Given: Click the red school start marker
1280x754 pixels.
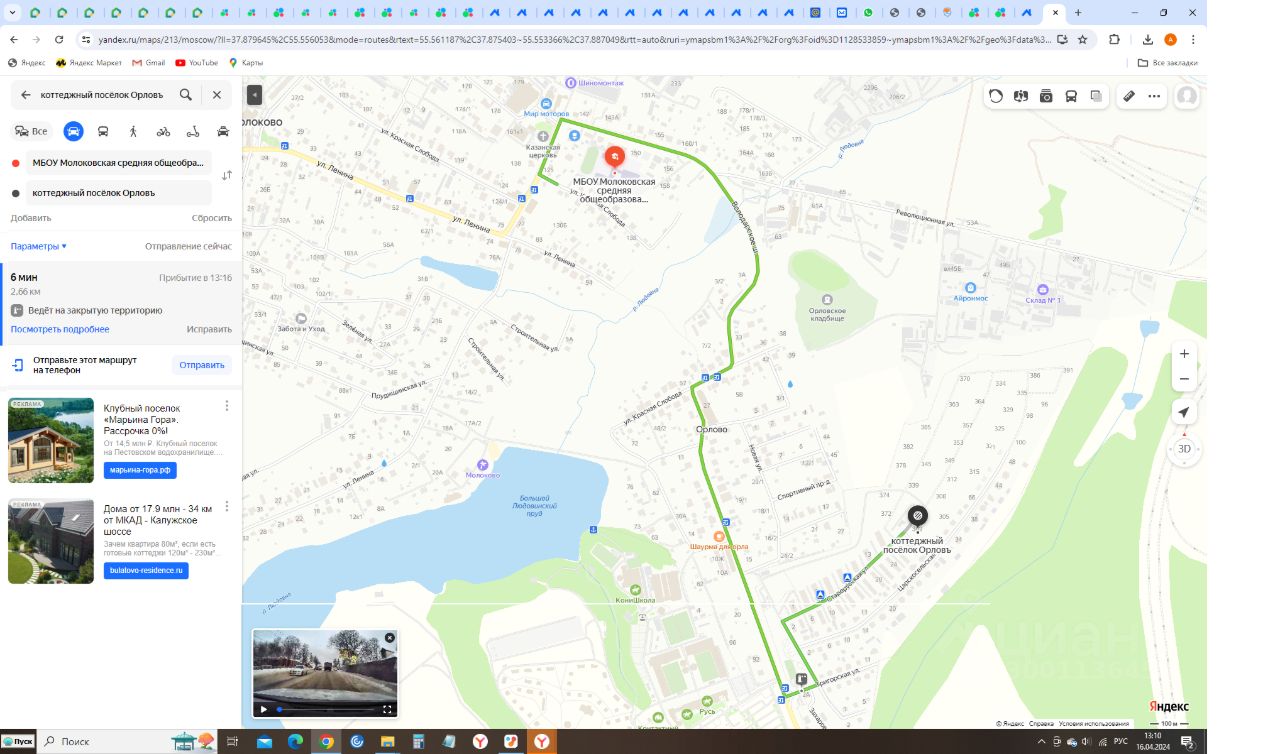Looking at the screenshot, I should click(x=614, y=158).
